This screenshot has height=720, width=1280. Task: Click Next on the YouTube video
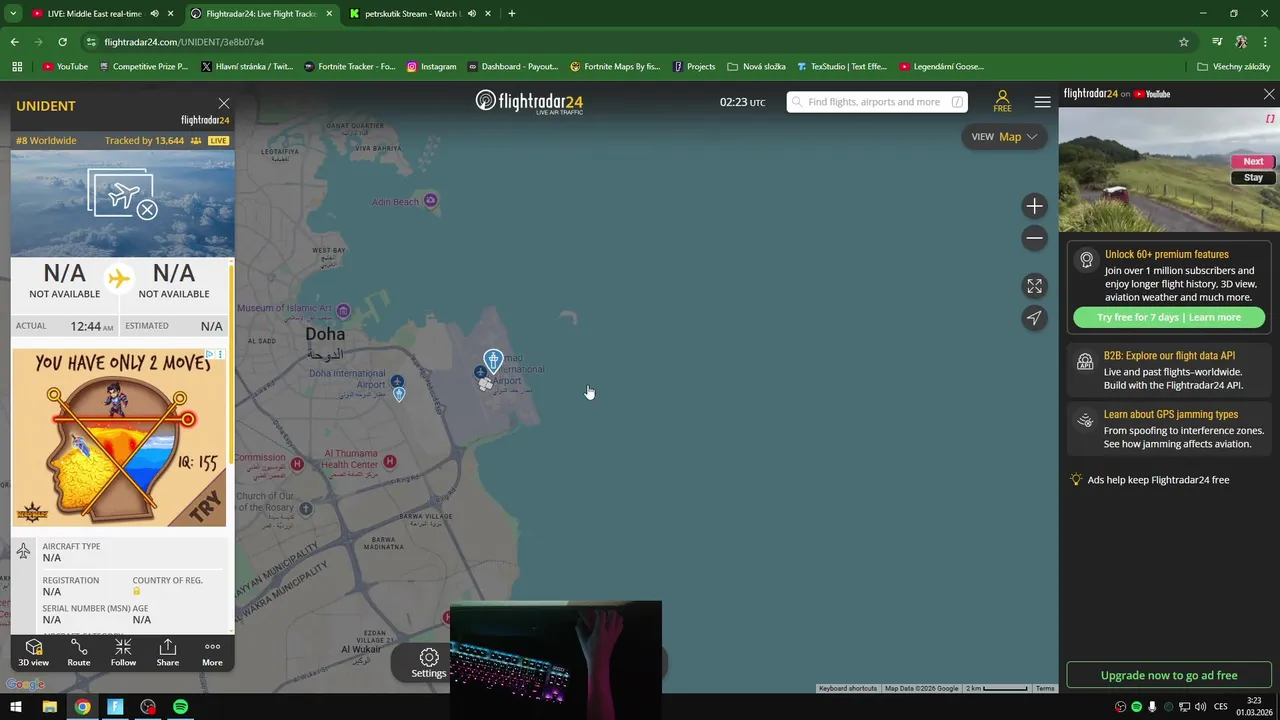[1253, 161]
